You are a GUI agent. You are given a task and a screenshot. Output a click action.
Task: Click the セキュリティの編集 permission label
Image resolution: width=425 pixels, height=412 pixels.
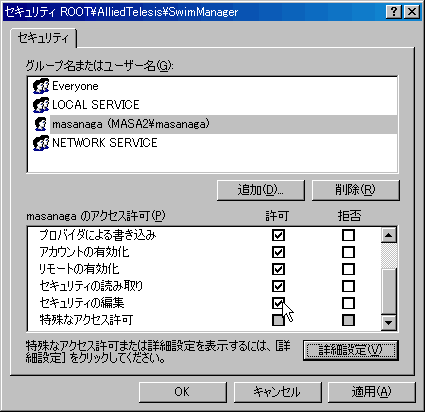click(82, 303)
